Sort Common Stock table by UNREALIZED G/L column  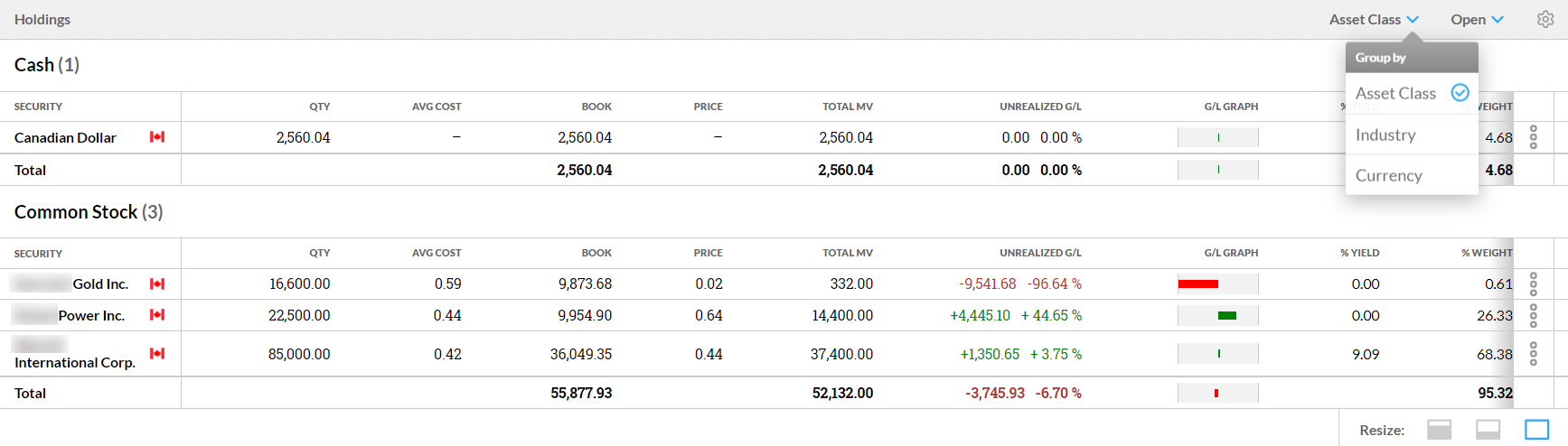[1040, 253]
